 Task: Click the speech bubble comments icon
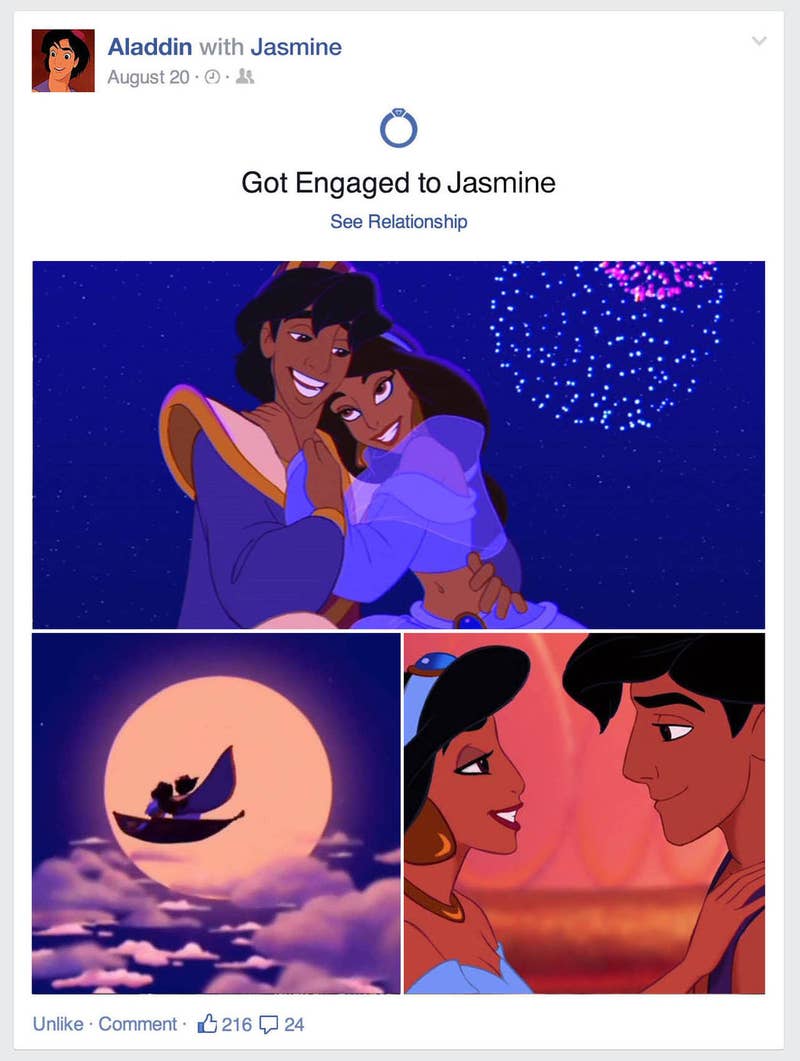point(269,1025)
